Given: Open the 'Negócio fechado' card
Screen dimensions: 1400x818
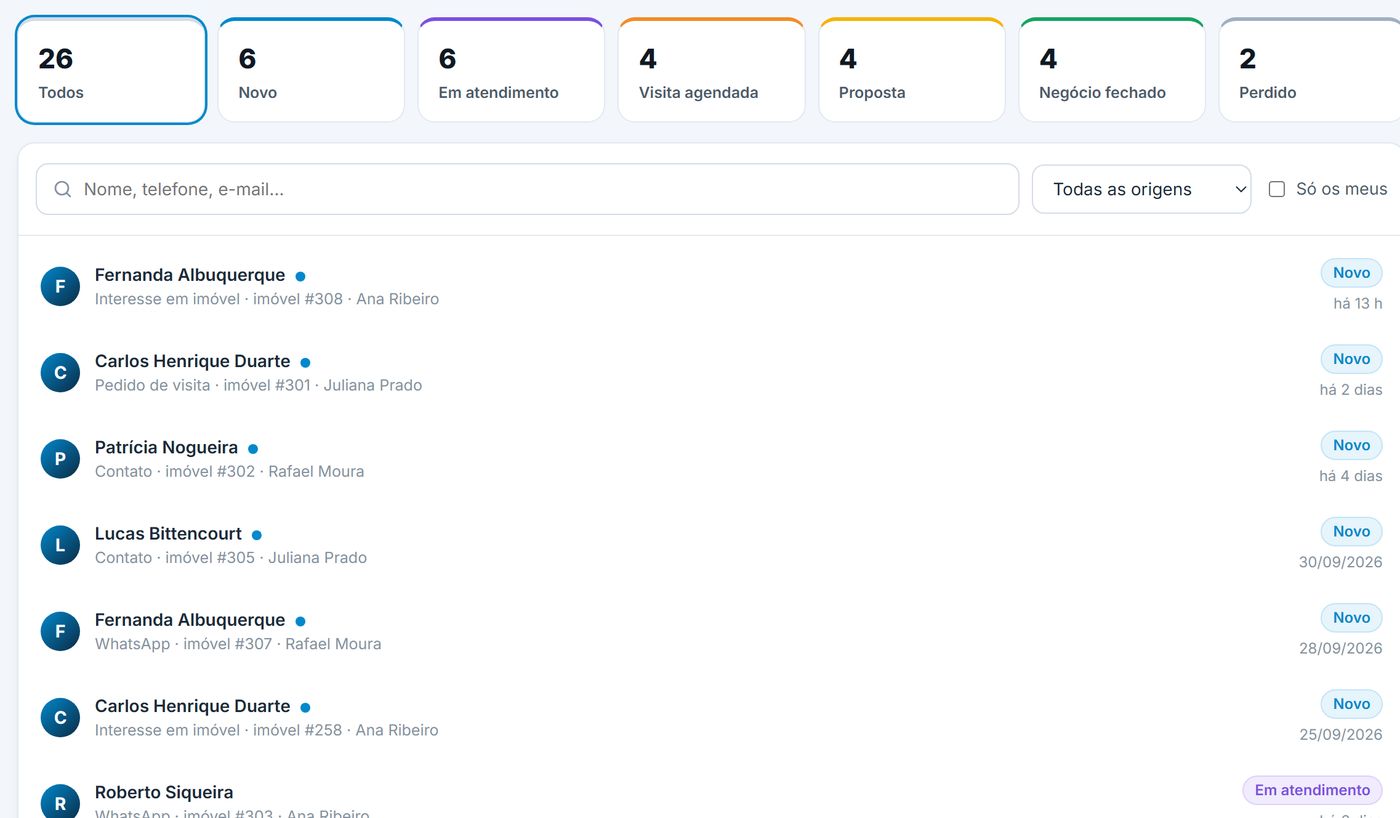Looking at the screenshot, I should coord(1111,70).
